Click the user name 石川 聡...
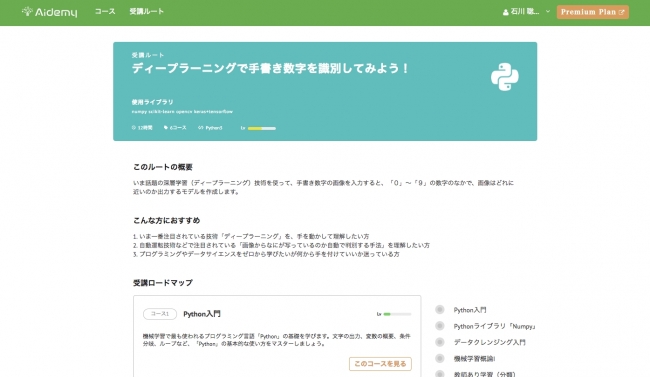The image size is (650, 377). click(x=525, y=12)
